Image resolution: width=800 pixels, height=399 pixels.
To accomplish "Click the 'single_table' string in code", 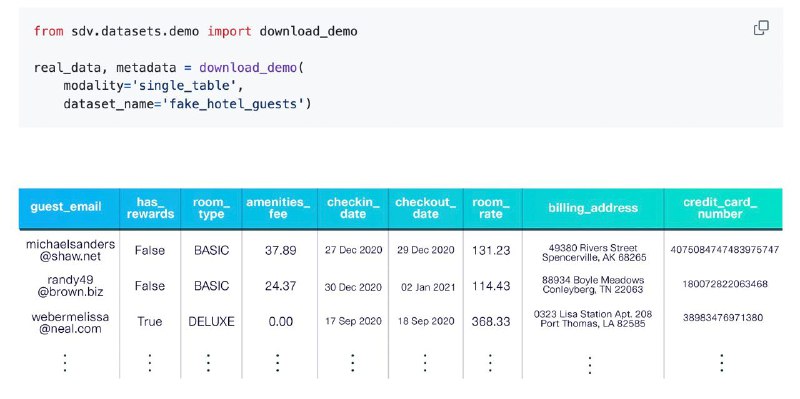I will click(x=185, y=86).
